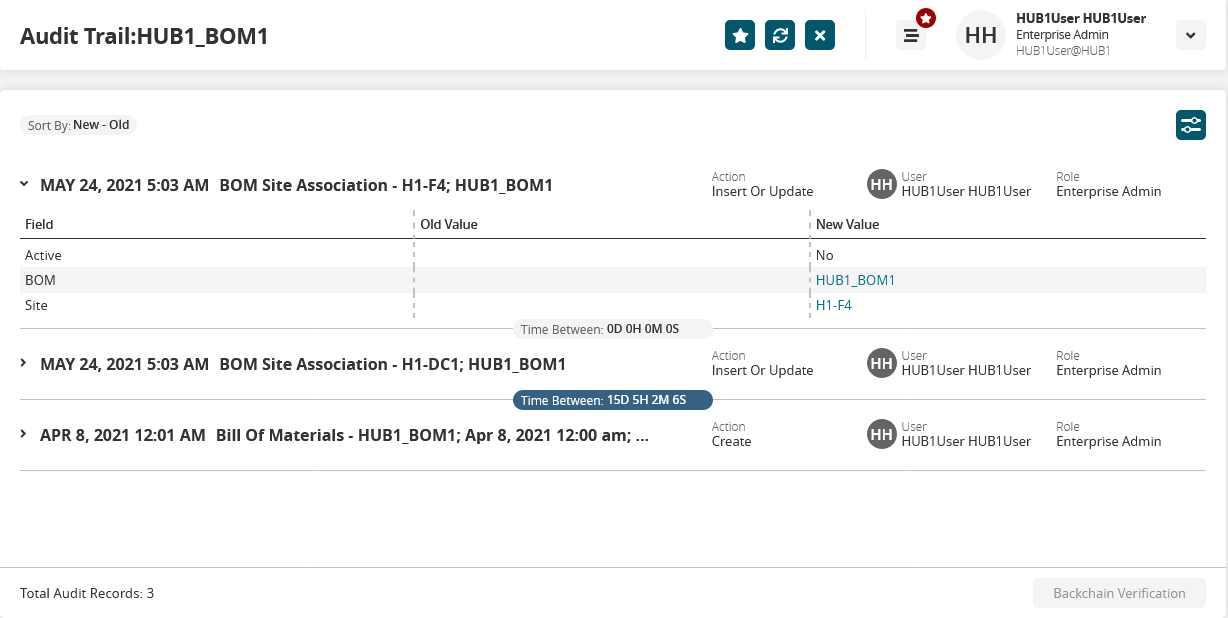The image size is (1228, 618).
Task: Click the Backchain Verification button
Action: (1119, 593)
